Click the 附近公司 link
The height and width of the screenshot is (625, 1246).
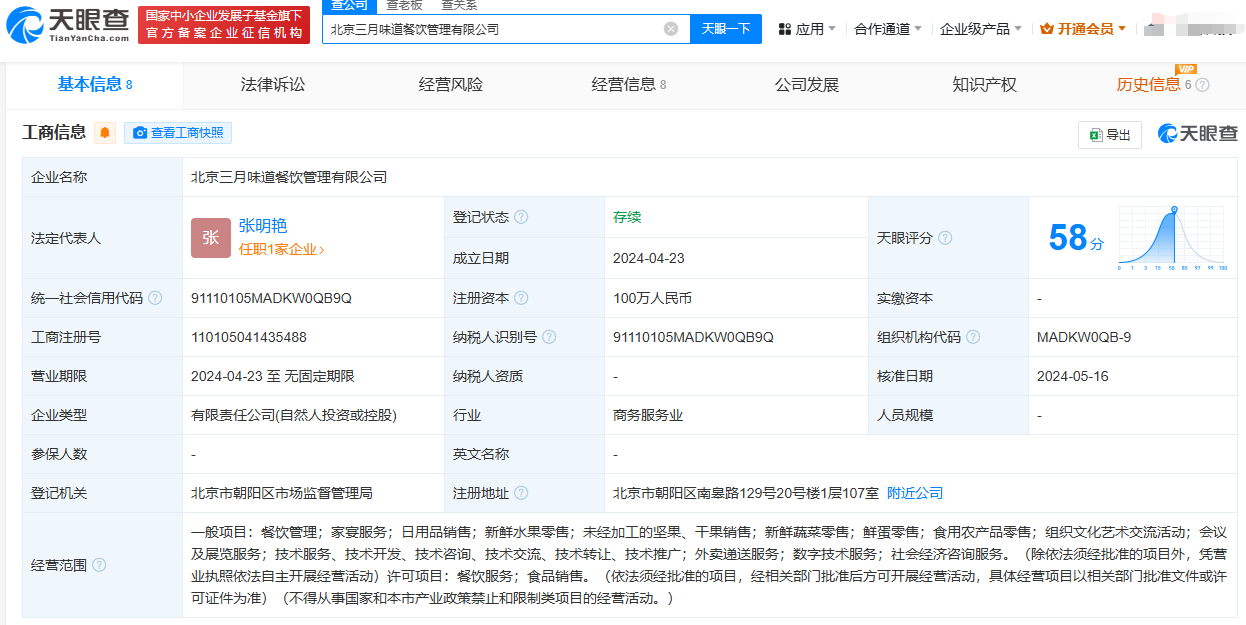(x=915, y=493)
